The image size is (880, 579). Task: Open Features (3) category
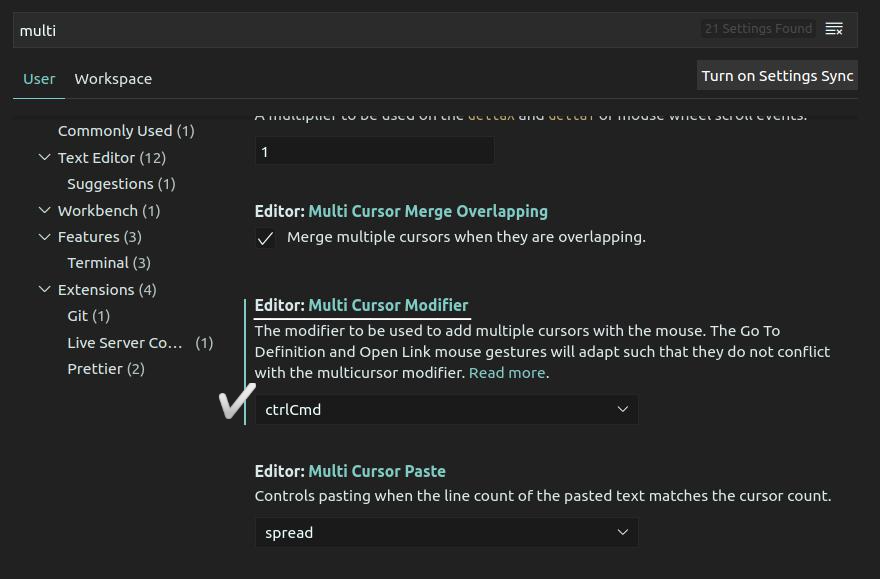tap(99, 237)
